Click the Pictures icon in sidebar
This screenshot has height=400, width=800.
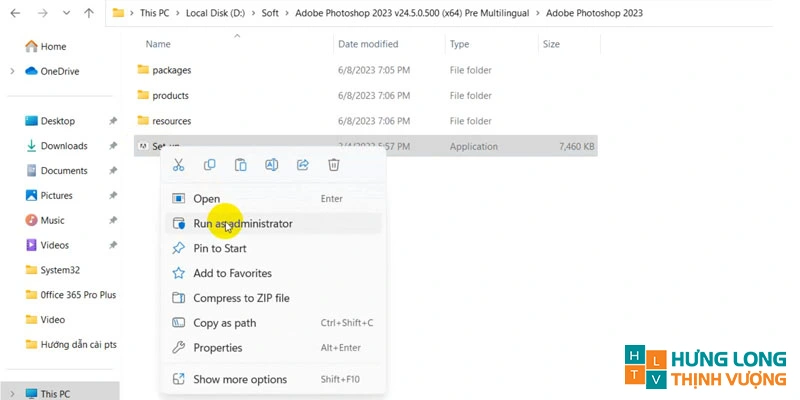[31, 195]
